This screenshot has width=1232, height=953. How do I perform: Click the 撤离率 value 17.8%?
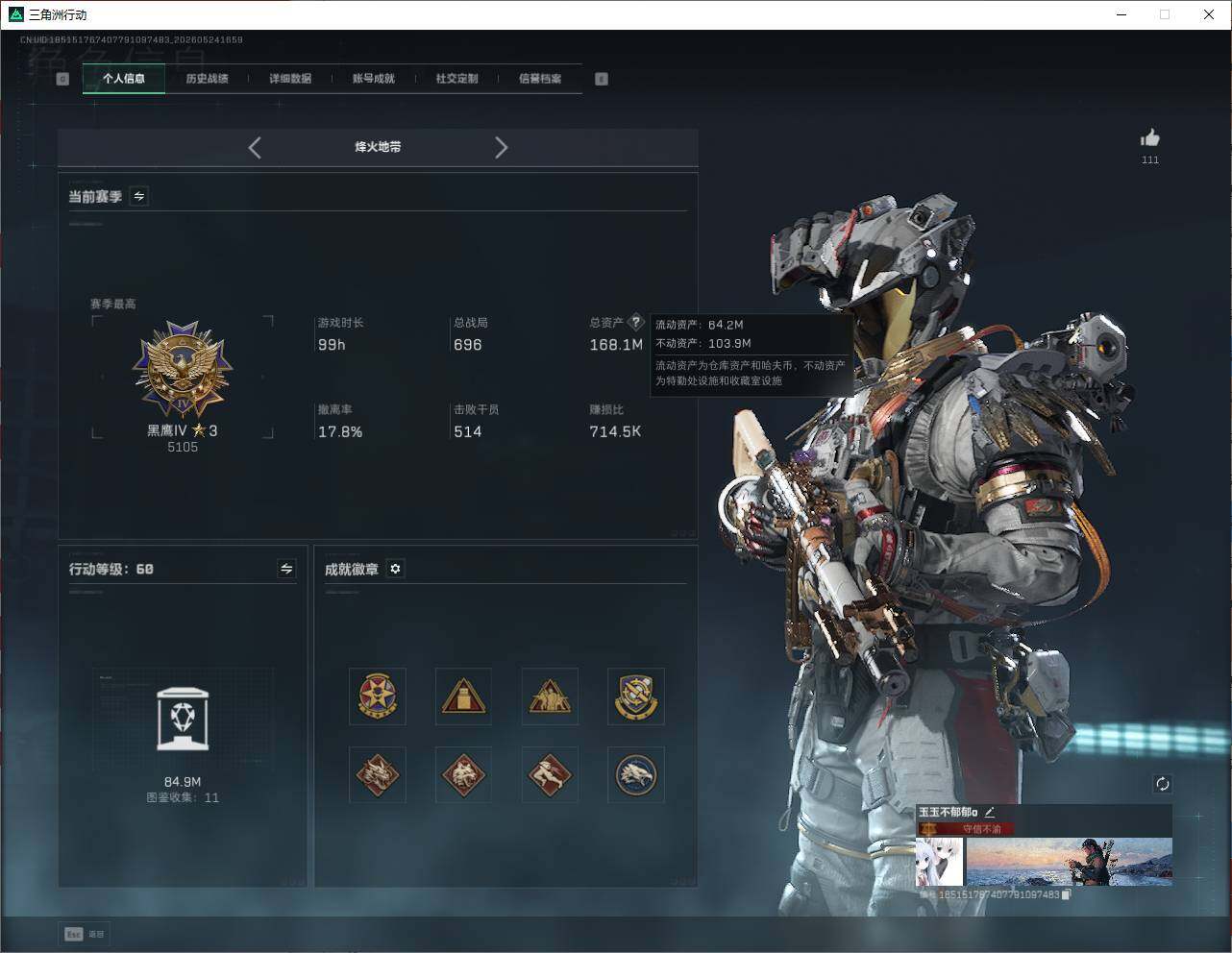(340, 432)
